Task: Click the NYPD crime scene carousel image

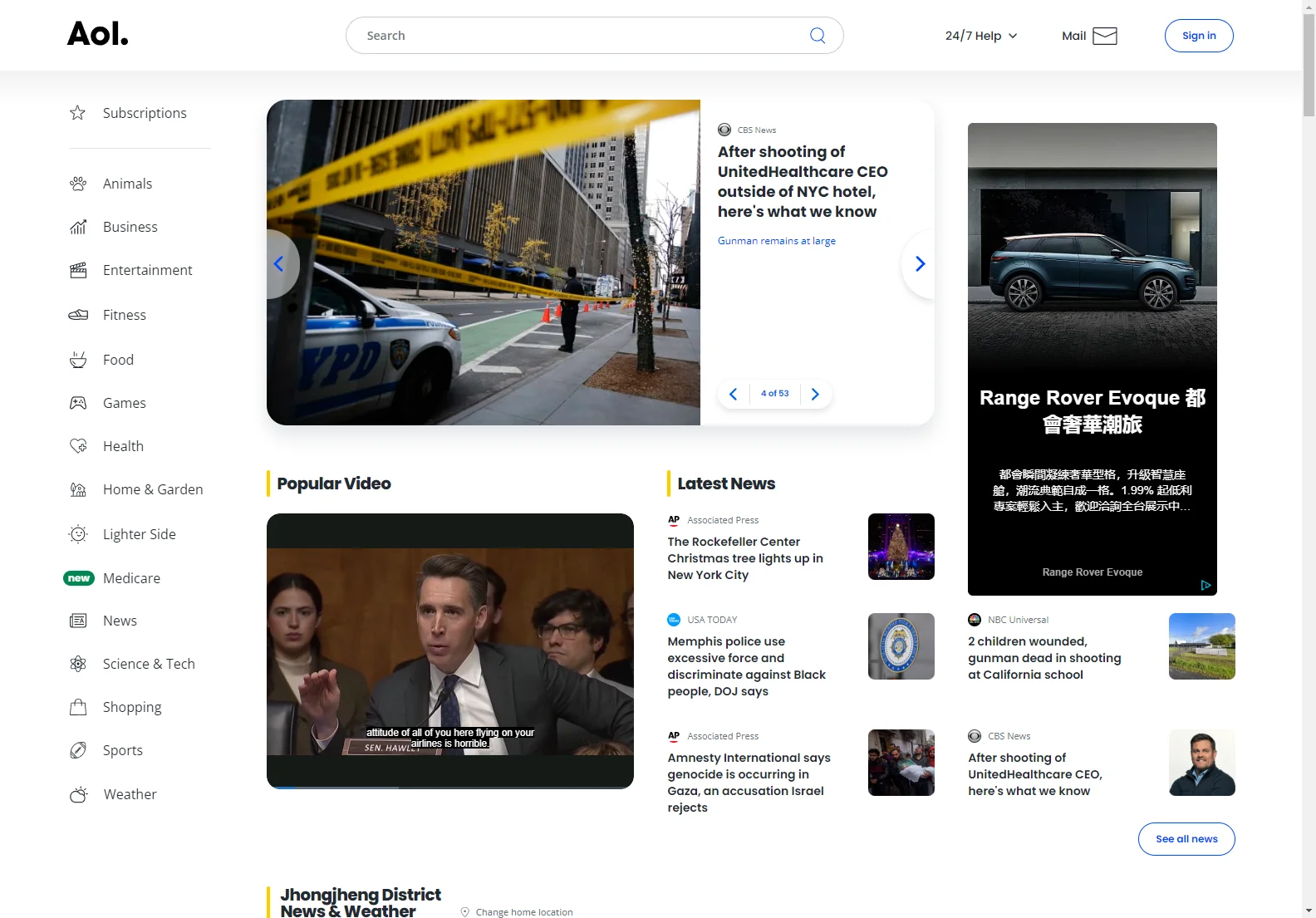Action: click(x=484, y=263)
